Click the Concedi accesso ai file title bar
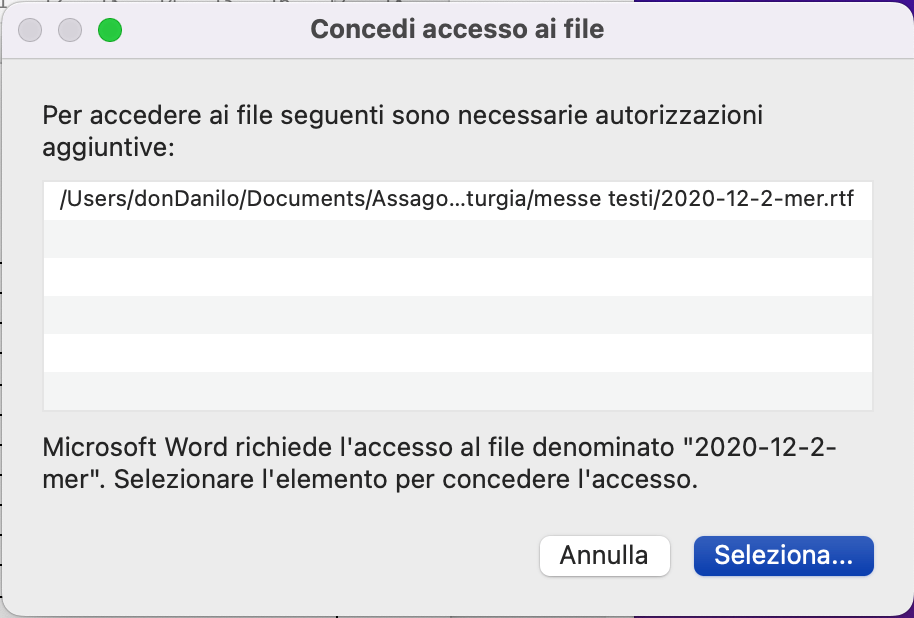 point(457,29)
